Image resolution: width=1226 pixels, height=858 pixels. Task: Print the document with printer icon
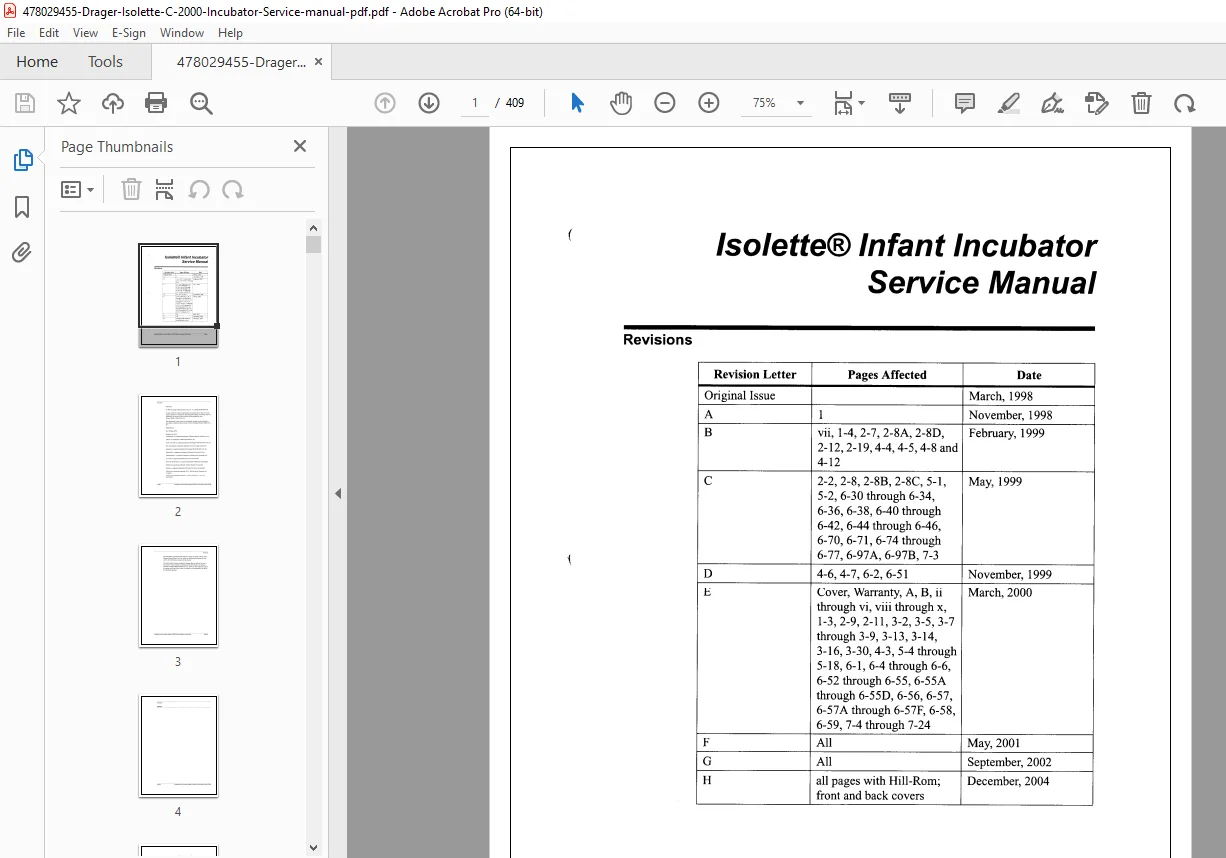tap(156, 103)
